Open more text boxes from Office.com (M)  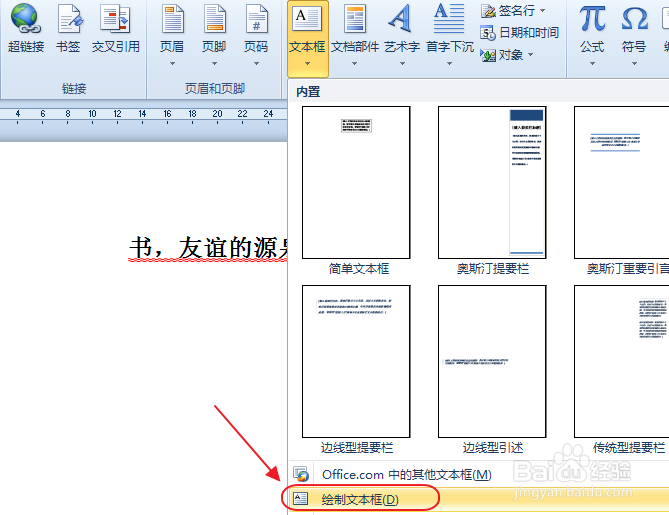tap(479, 474)
